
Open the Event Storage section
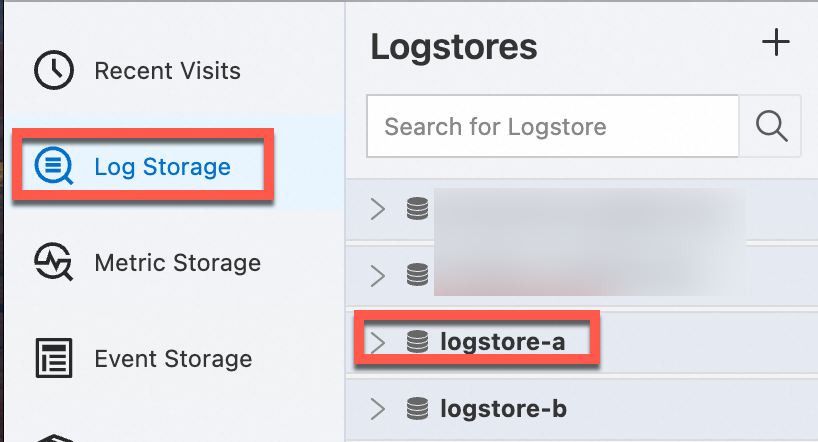point(173,358)
